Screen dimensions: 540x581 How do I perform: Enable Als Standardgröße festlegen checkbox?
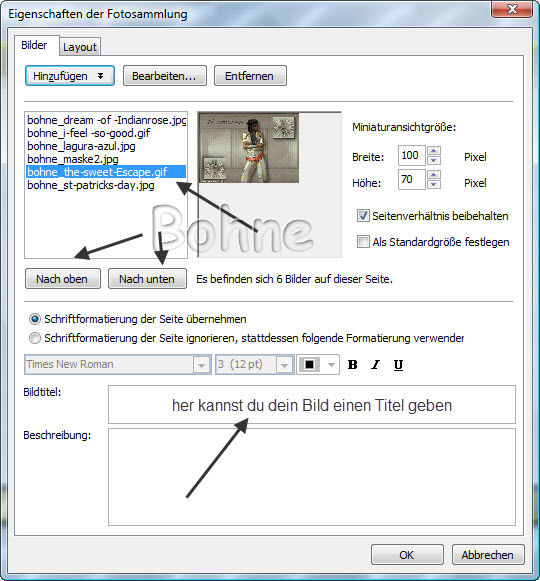(363, 242)
